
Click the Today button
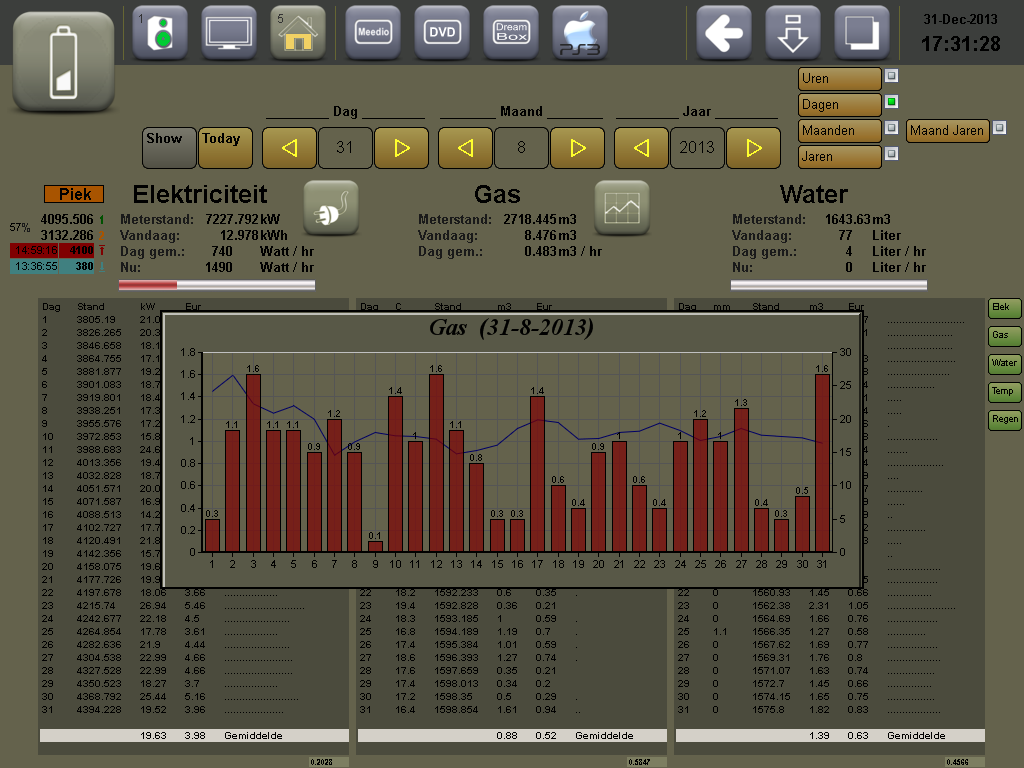(225, 148)
